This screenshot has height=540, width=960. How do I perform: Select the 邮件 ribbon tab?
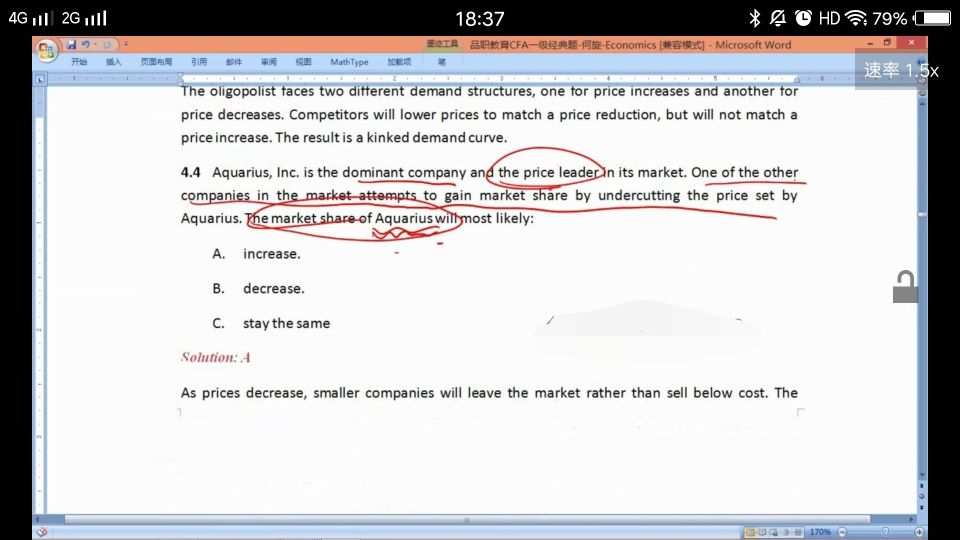pos(234,62)
